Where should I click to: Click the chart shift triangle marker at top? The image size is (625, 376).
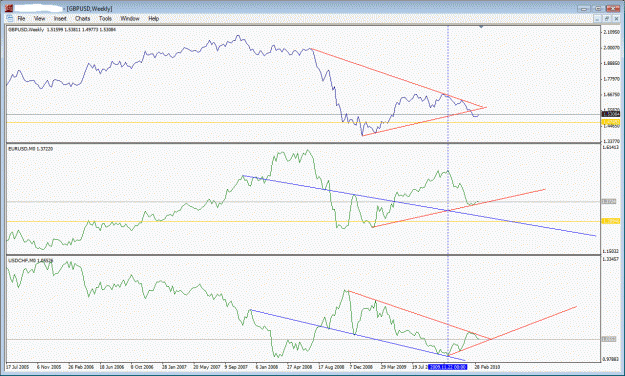coord(481,27)
